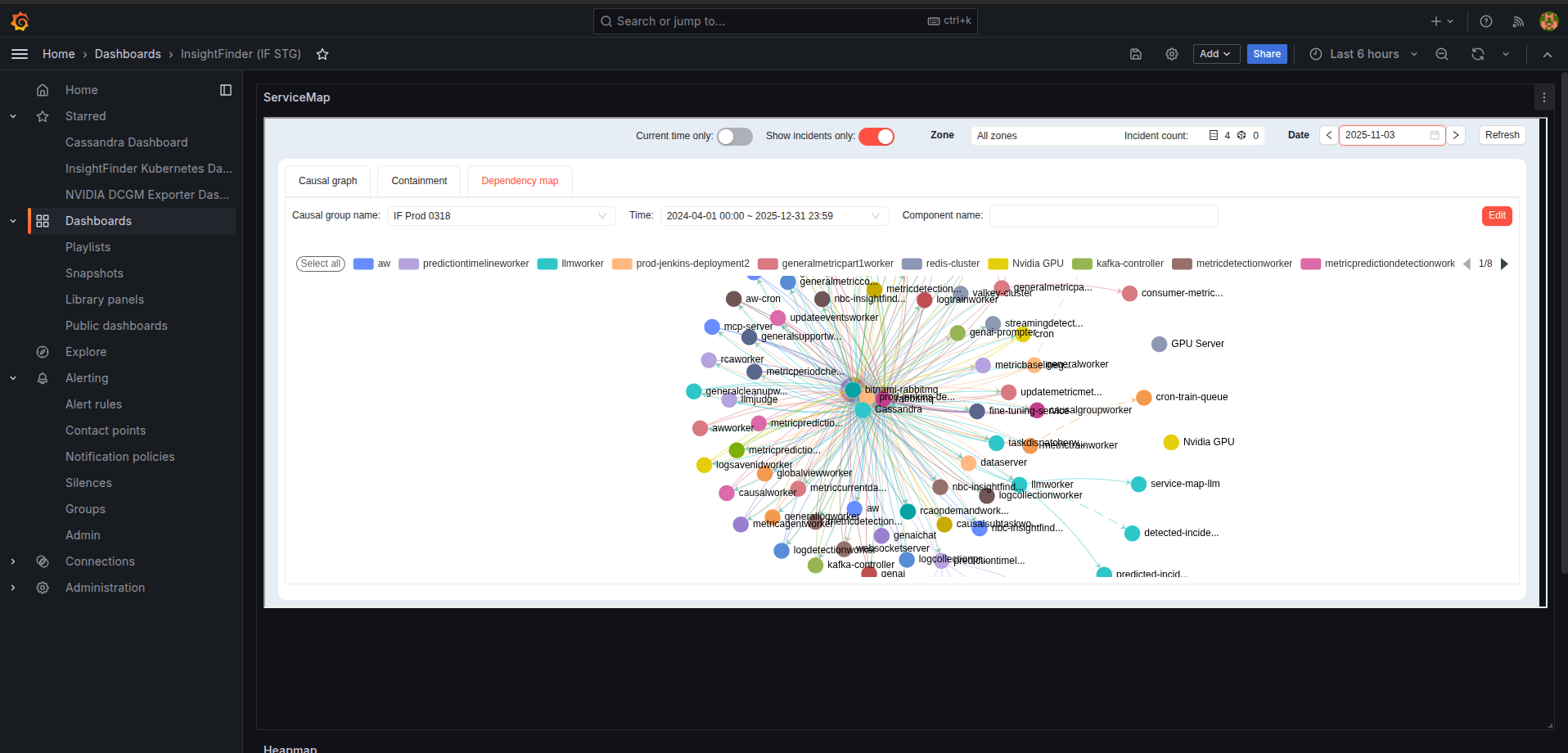Click the Component name input field

(1103, 216)
